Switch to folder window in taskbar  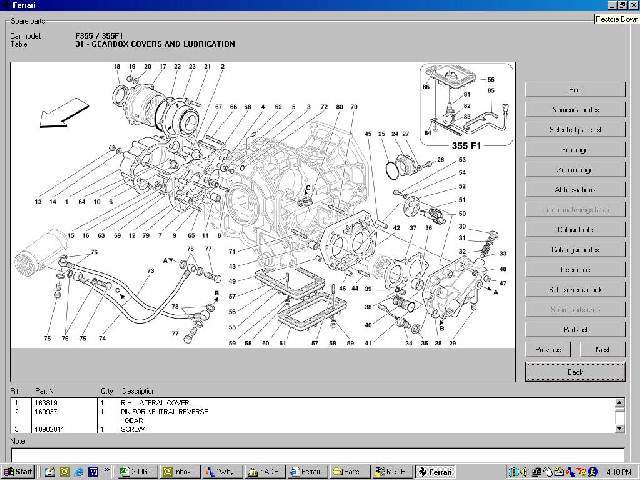pos(349,472)
